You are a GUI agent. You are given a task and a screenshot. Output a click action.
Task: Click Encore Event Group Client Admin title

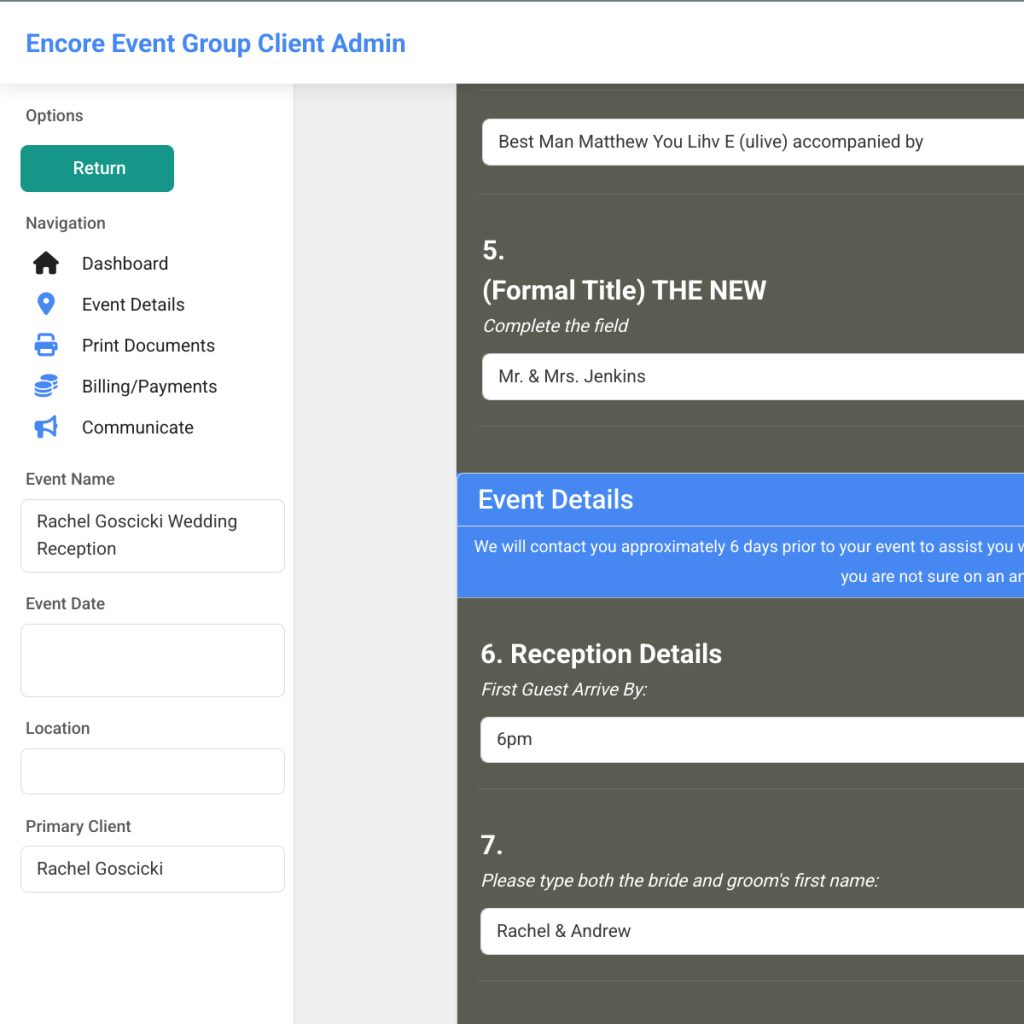click(215, 44)
